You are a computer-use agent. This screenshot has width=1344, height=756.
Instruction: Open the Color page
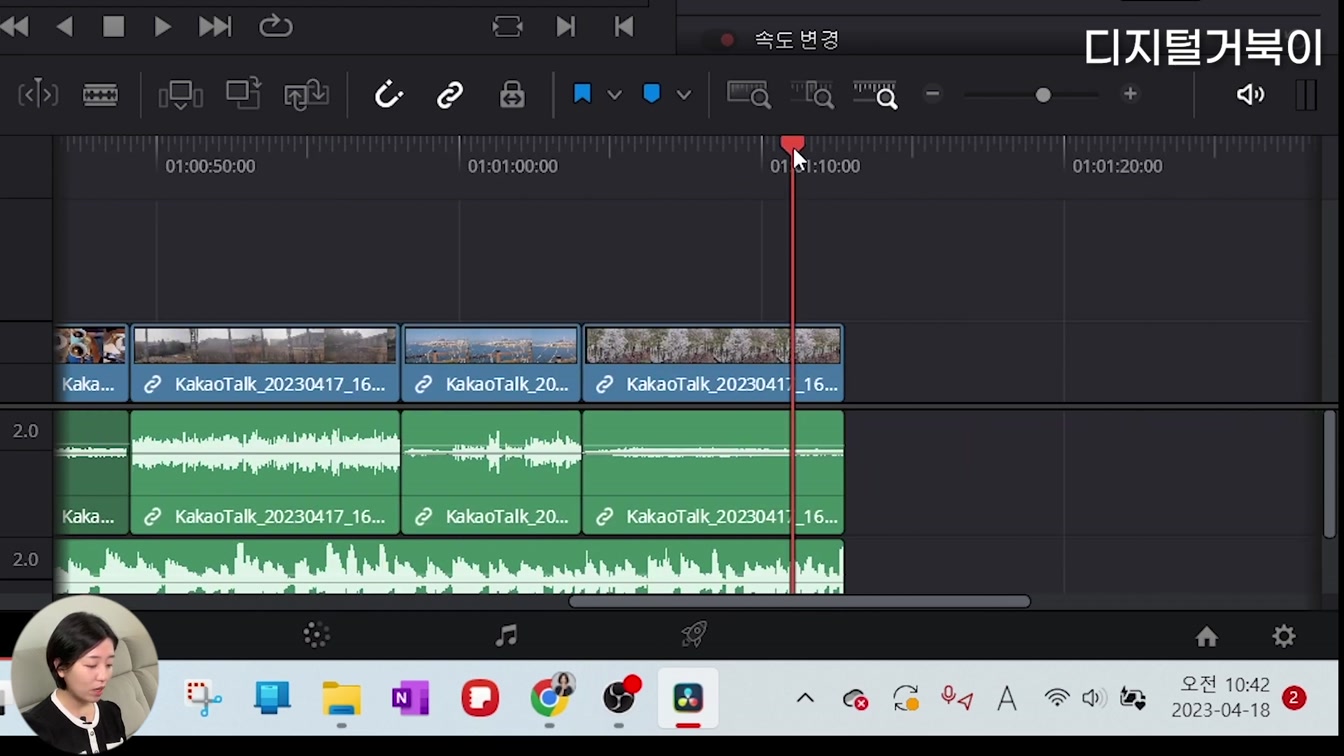317,635
